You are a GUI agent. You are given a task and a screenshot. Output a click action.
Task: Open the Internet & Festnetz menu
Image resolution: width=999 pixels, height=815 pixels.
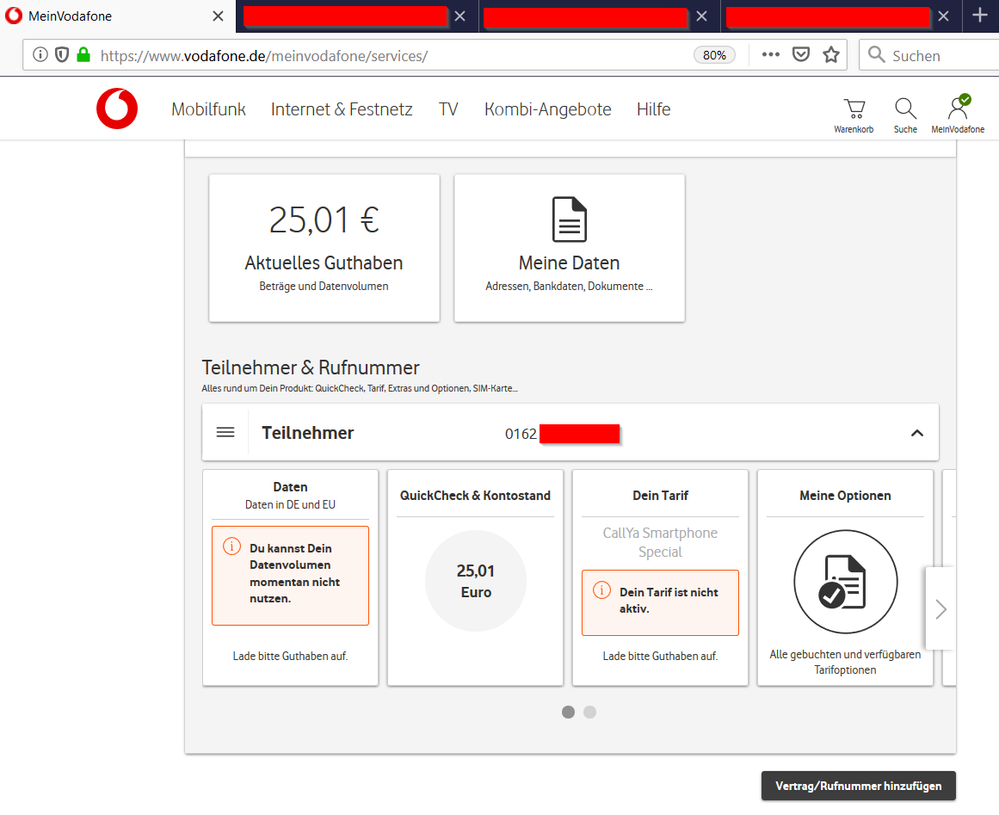click(341, 110)
